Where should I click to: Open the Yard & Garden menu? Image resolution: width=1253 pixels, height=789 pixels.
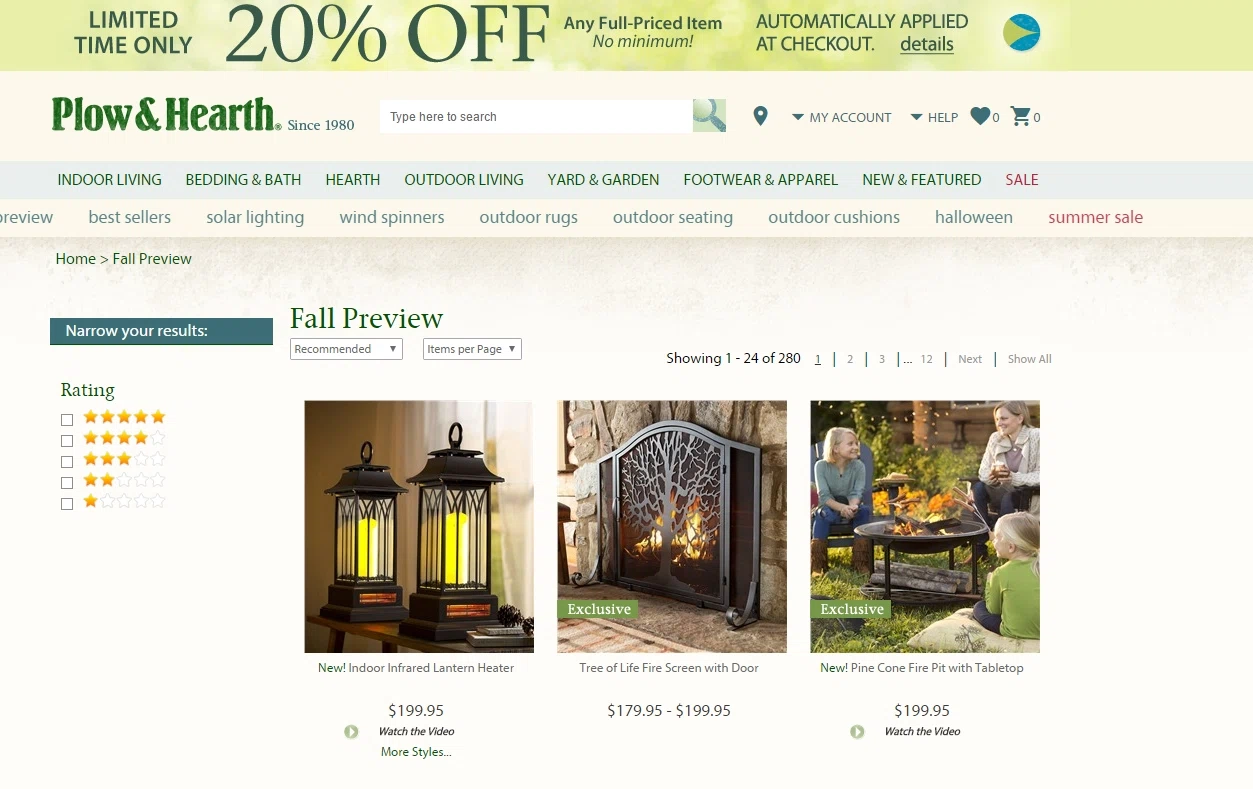pyautogui.click(x=603, y=180)
